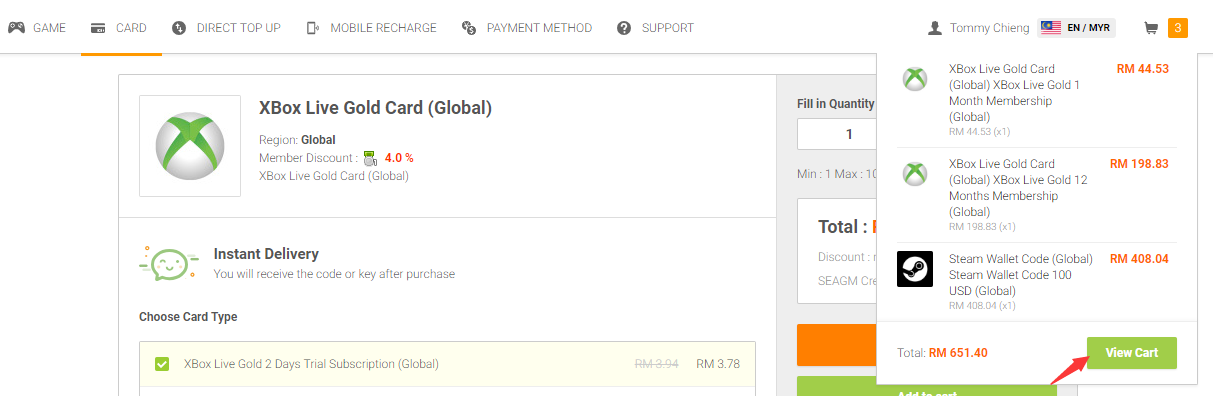Click the Xbox logo of 1 Month Membership
1213x396 pixels.
[914, 78]
